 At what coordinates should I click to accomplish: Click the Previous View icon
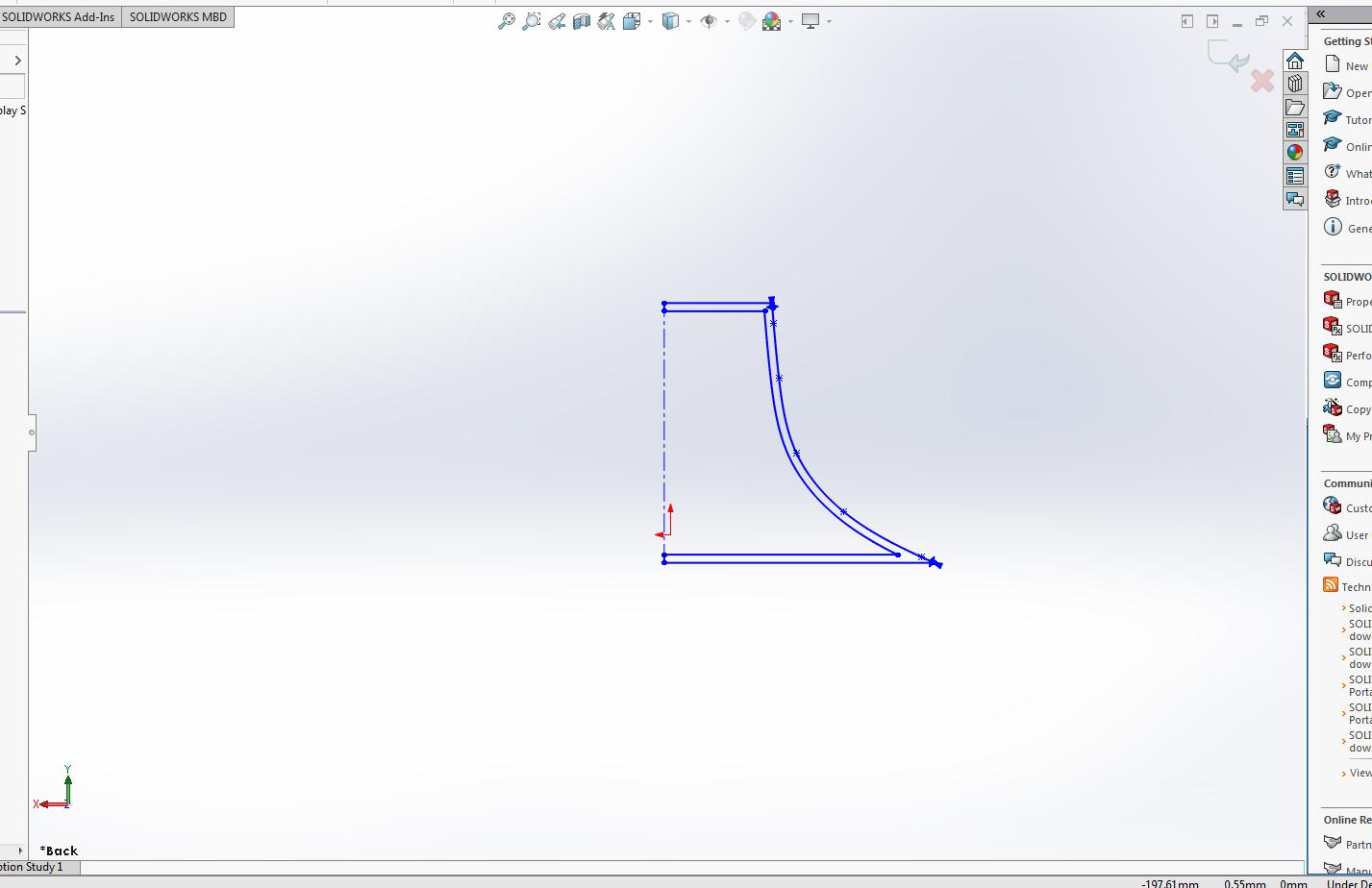pyautogui.click(x=557, y=21)
